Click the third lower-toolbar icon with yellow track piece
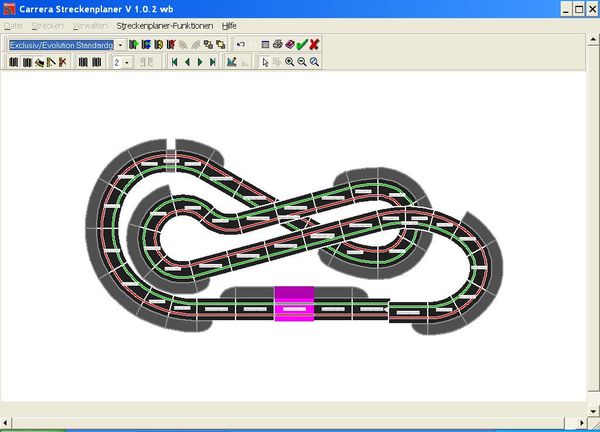Screen dimensions: 600x432 pyautogui.click(x=39, y=62)
